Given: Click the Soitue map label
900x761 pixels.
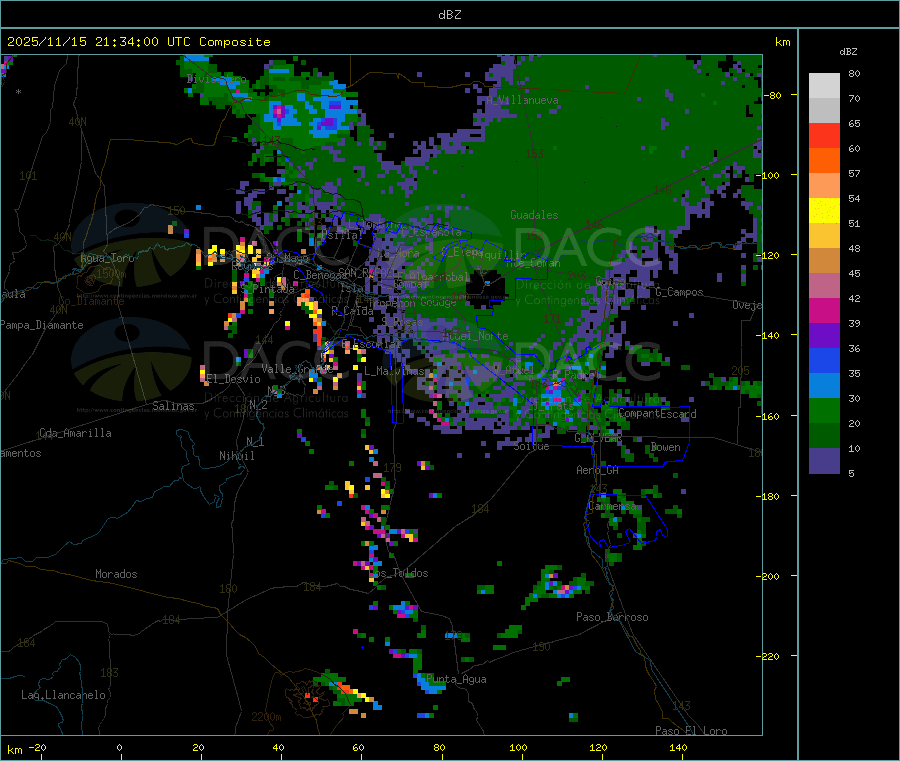Looking at the screenshot, I should 531,446.
